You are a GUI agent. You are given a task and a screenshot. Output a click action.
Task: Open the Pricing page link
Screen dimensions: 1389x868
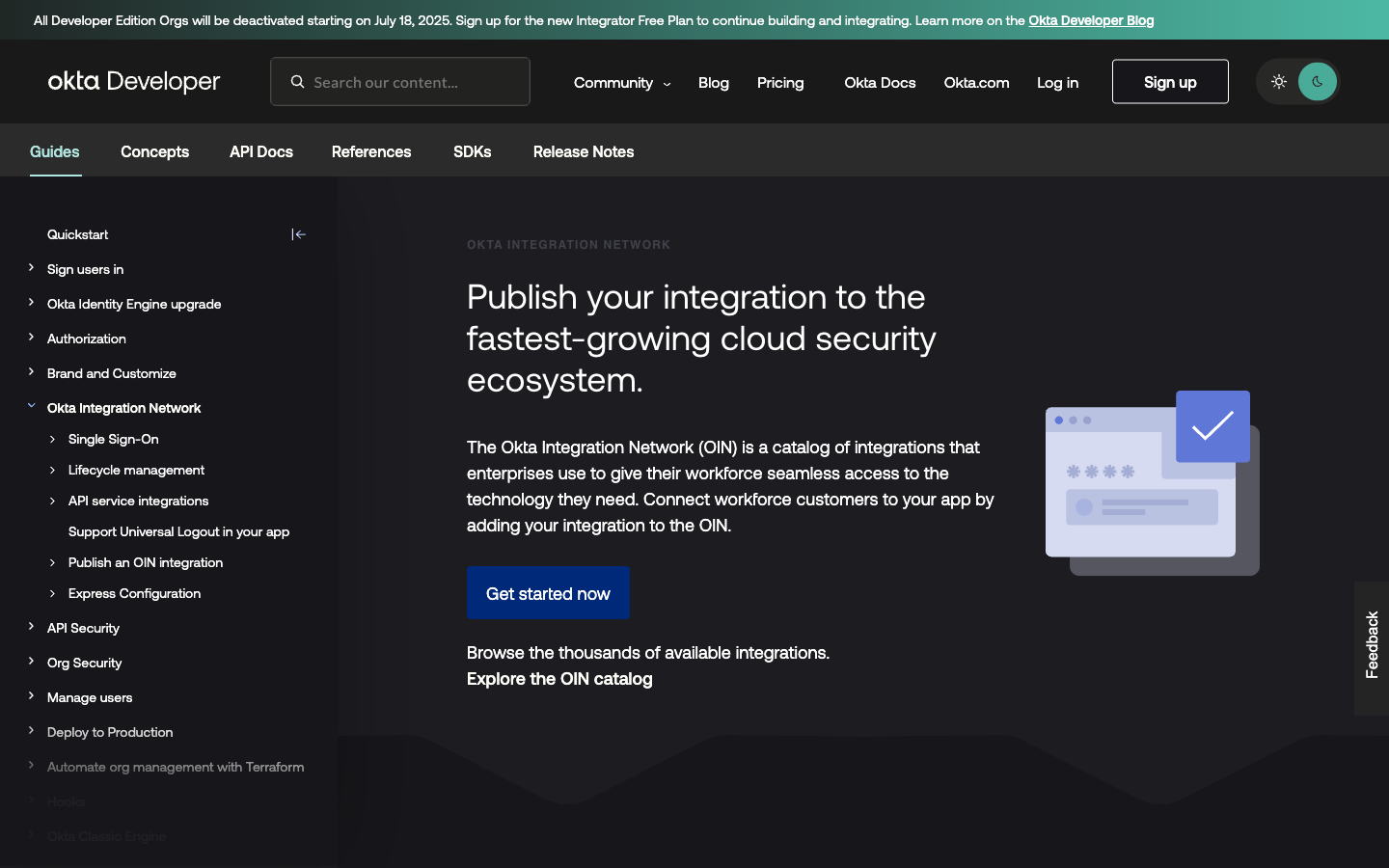point(780,83)
